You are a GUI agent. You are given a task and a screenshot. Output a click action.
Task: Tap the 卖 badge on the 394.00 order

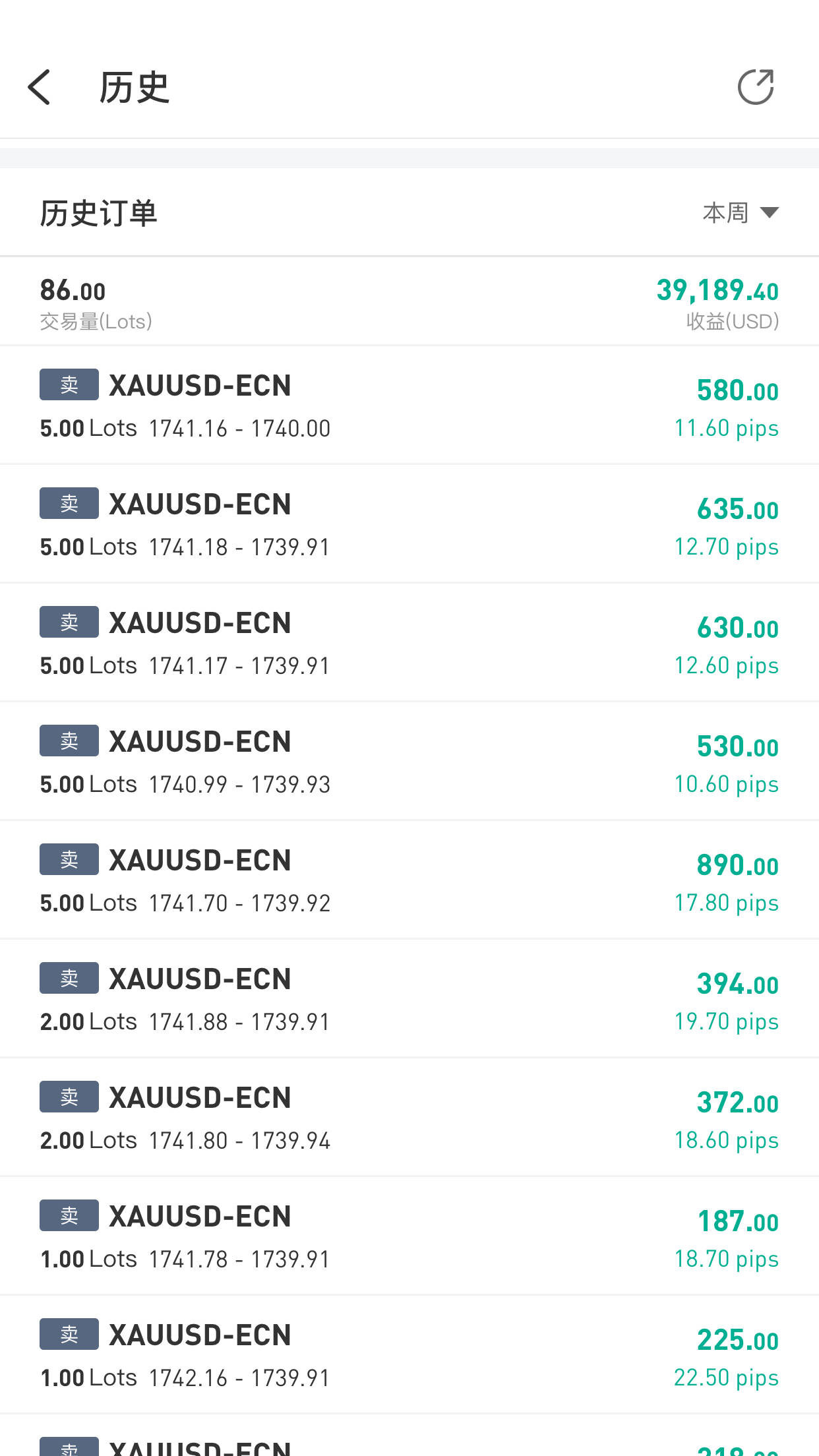tap(69, 978)
